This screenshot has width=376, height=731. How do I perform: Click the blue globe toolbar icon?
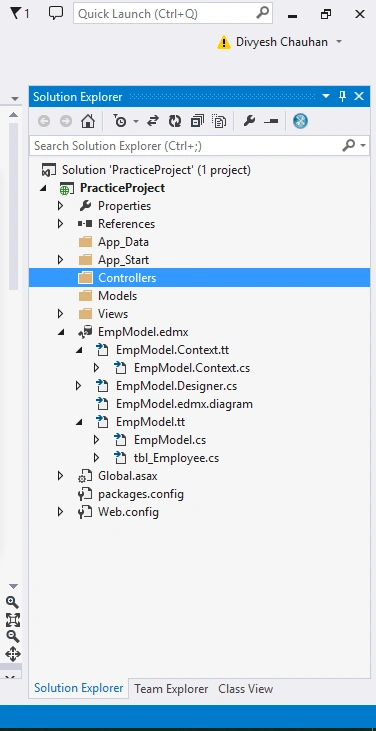[301, 122]
